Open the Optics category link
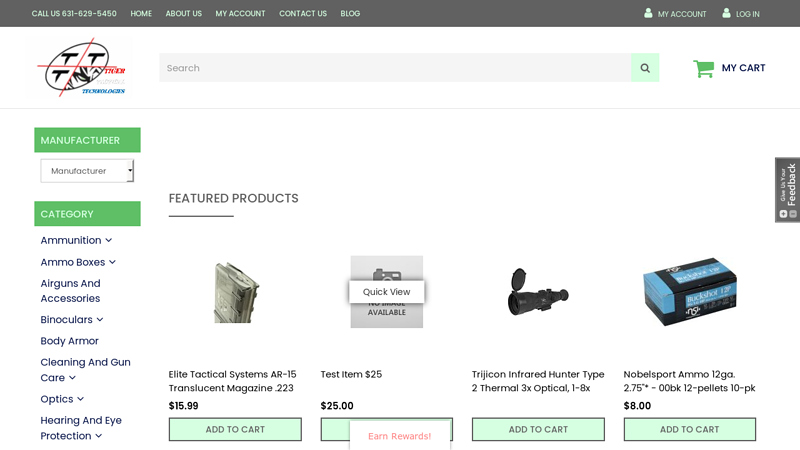 click(x=57, y=399)
